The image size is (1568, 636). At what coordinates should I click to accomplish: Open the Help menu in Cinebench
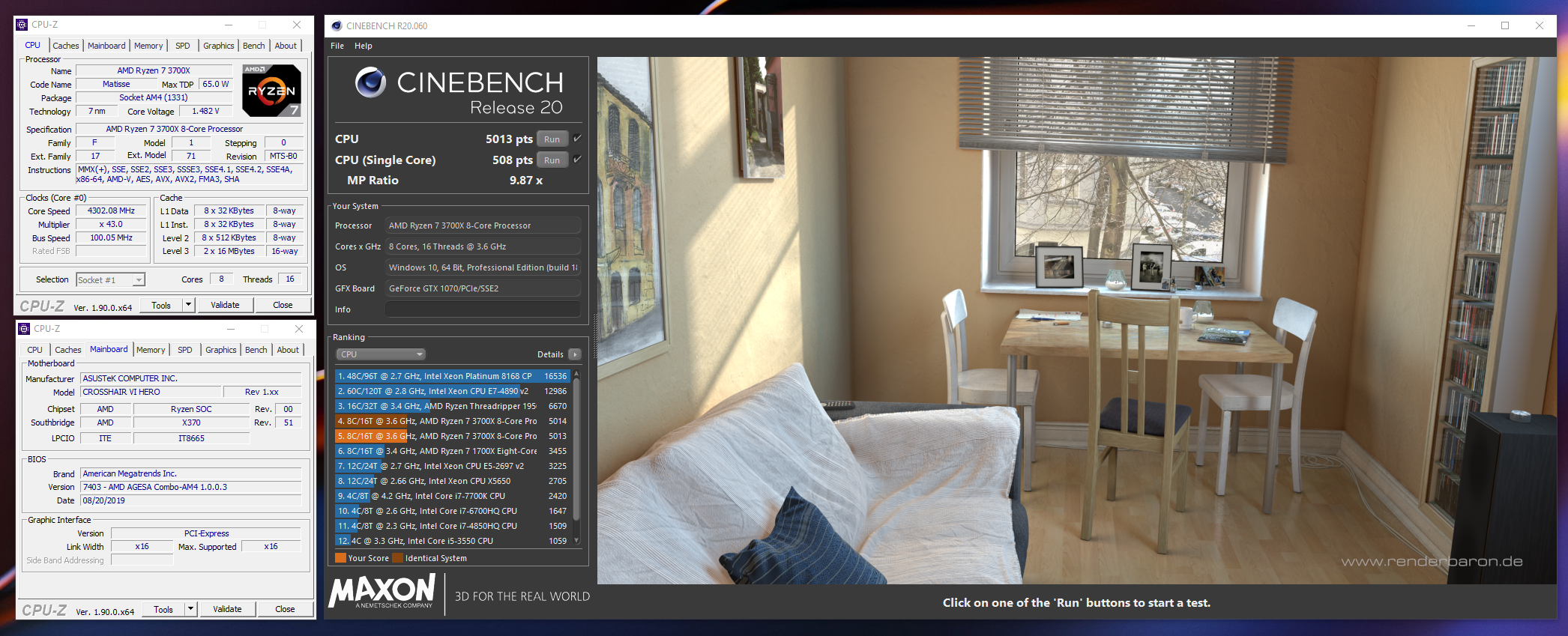tap(364, 46)
